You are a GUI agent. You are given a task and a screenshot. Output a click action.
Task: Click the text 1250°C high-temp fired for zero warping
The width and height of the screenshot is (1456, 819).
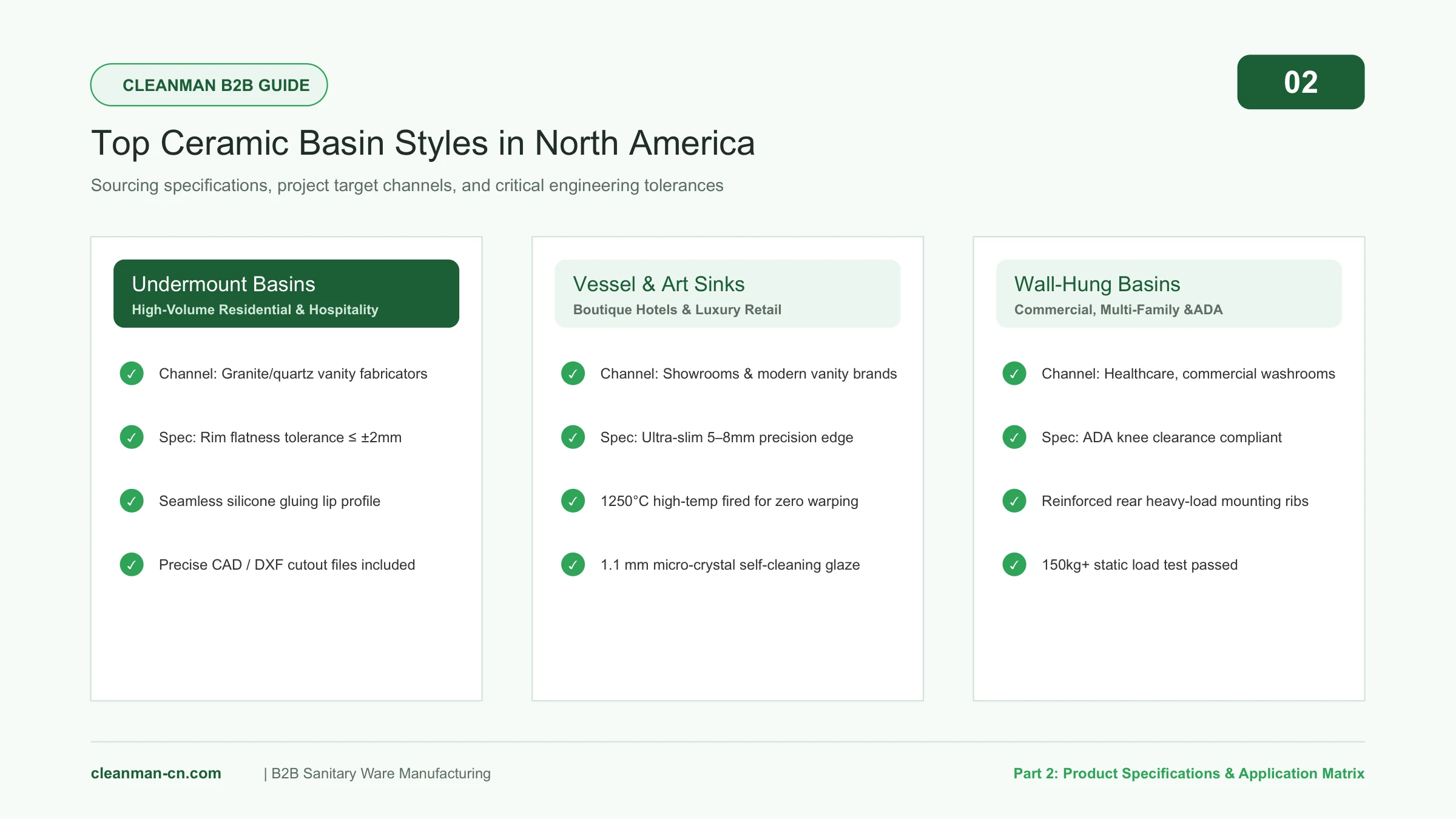(729, 501)
